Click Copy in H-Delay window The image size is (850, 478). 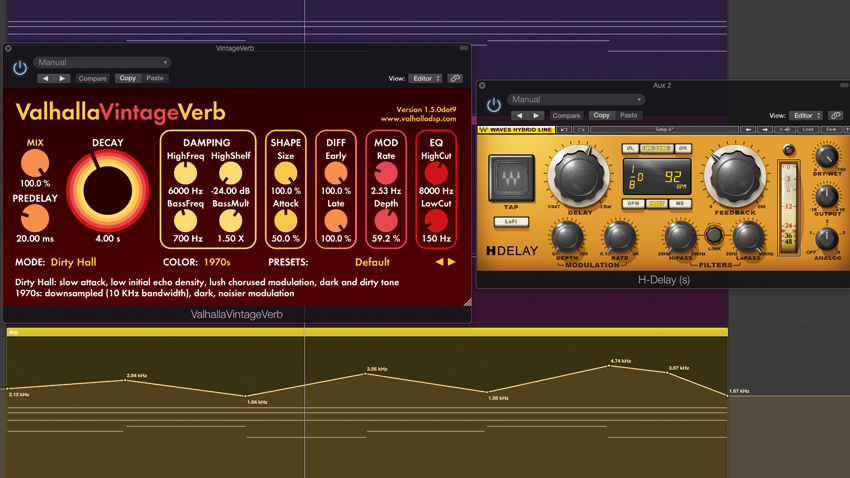602,115
